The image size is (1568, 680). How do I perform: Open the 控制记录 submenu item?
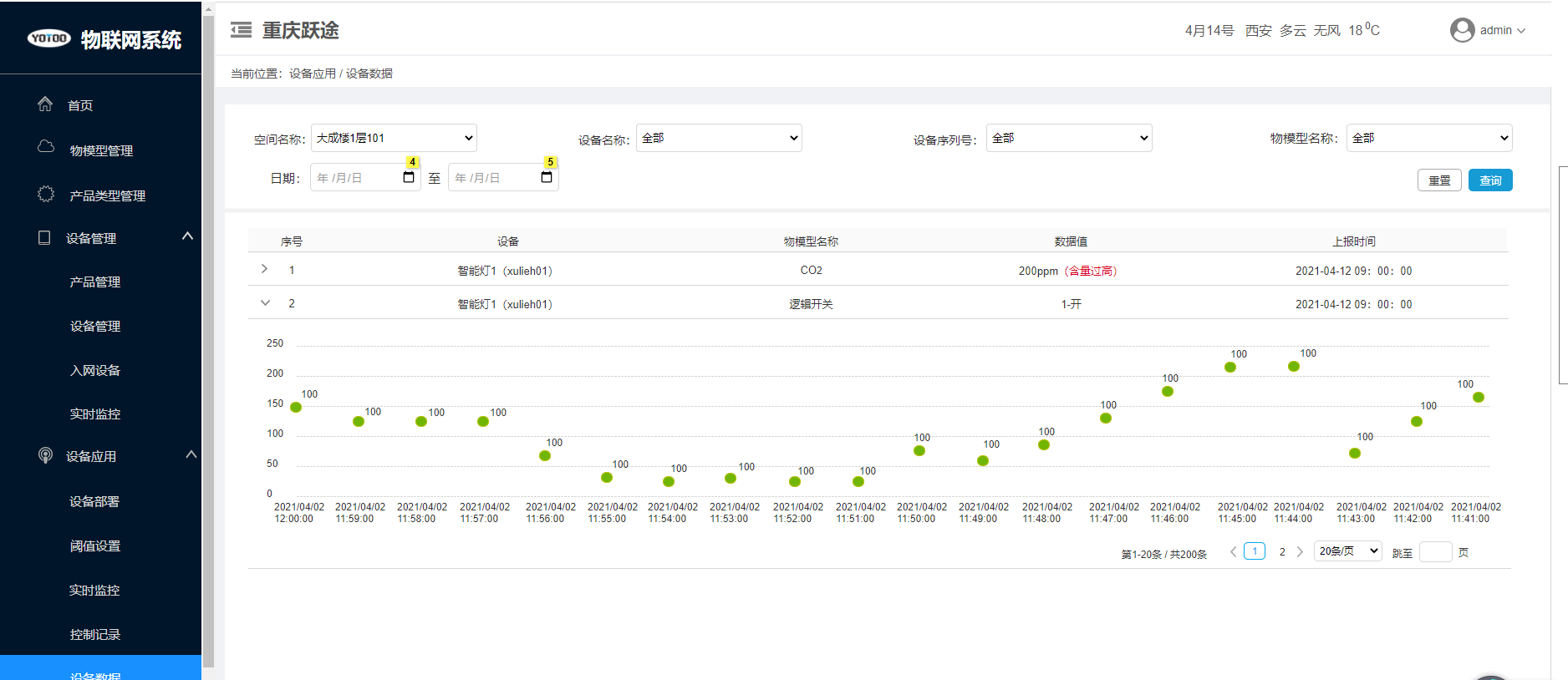pos(94,634)
